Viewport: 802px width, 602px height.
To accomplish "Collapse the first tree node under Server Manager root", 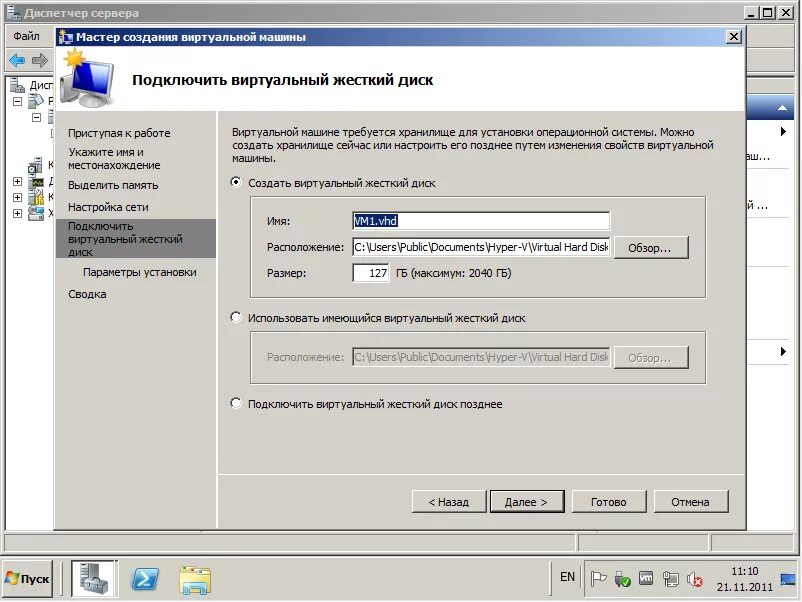I will pos(17,102).
